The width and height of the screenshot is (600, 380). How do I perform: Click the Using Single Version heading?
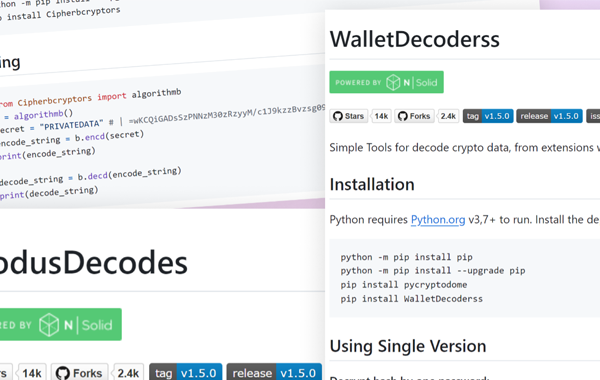click(408, 346)
